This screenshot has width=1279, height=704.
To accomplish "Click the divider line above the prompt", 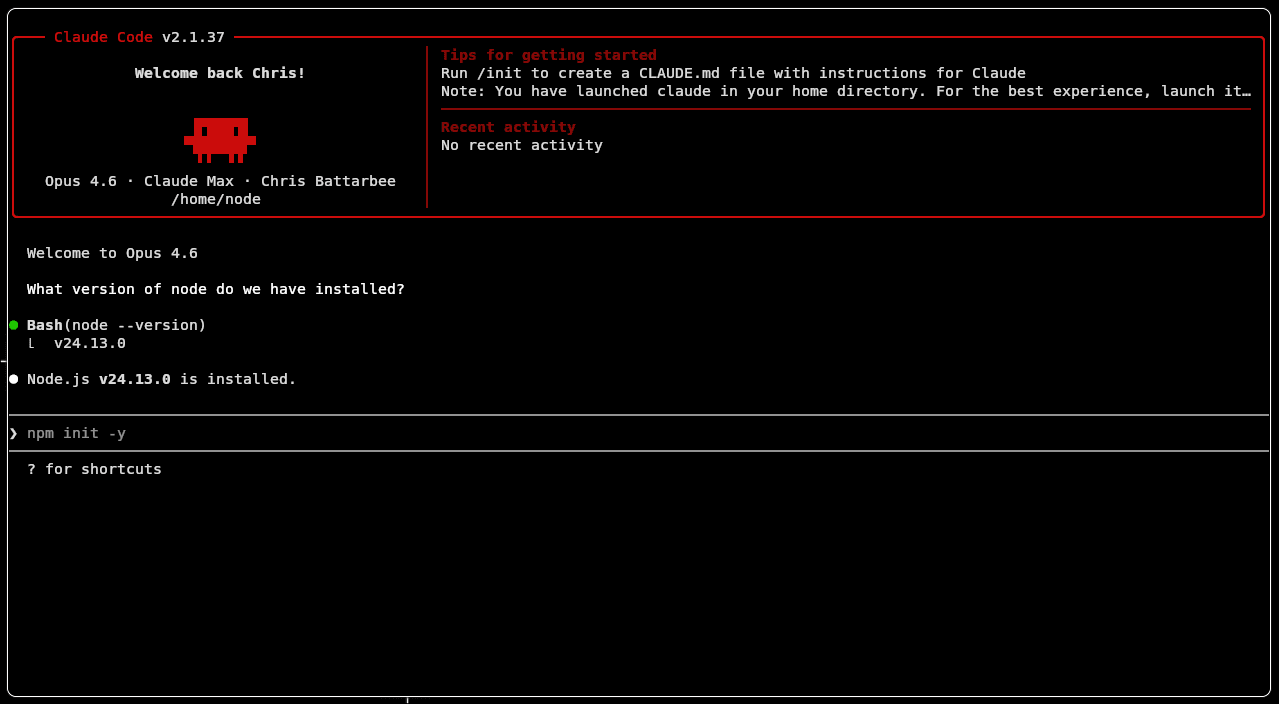I will pos(640,412).
